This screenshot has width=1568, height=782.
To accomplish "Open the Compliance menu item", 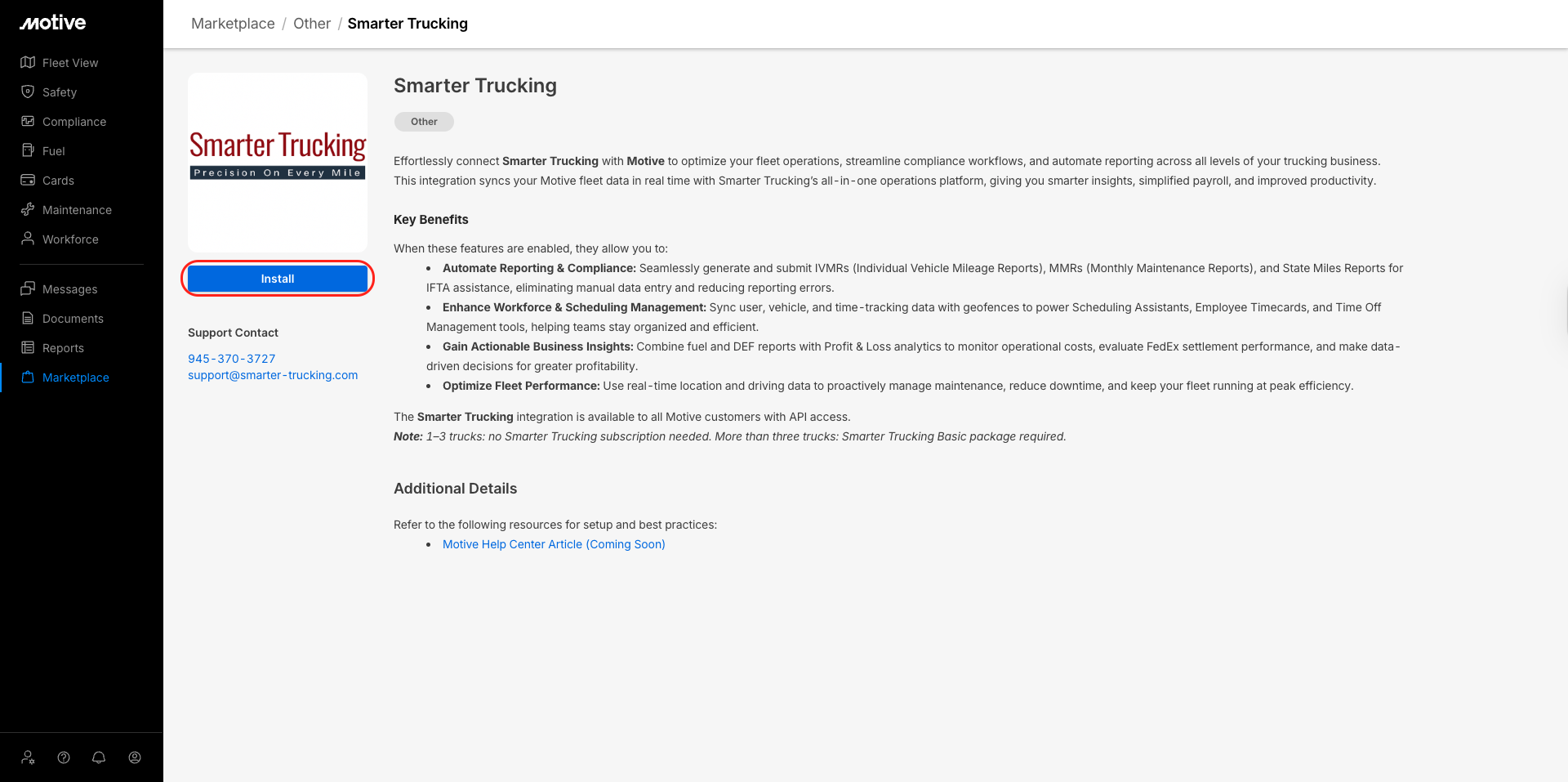I will [73, 122].
